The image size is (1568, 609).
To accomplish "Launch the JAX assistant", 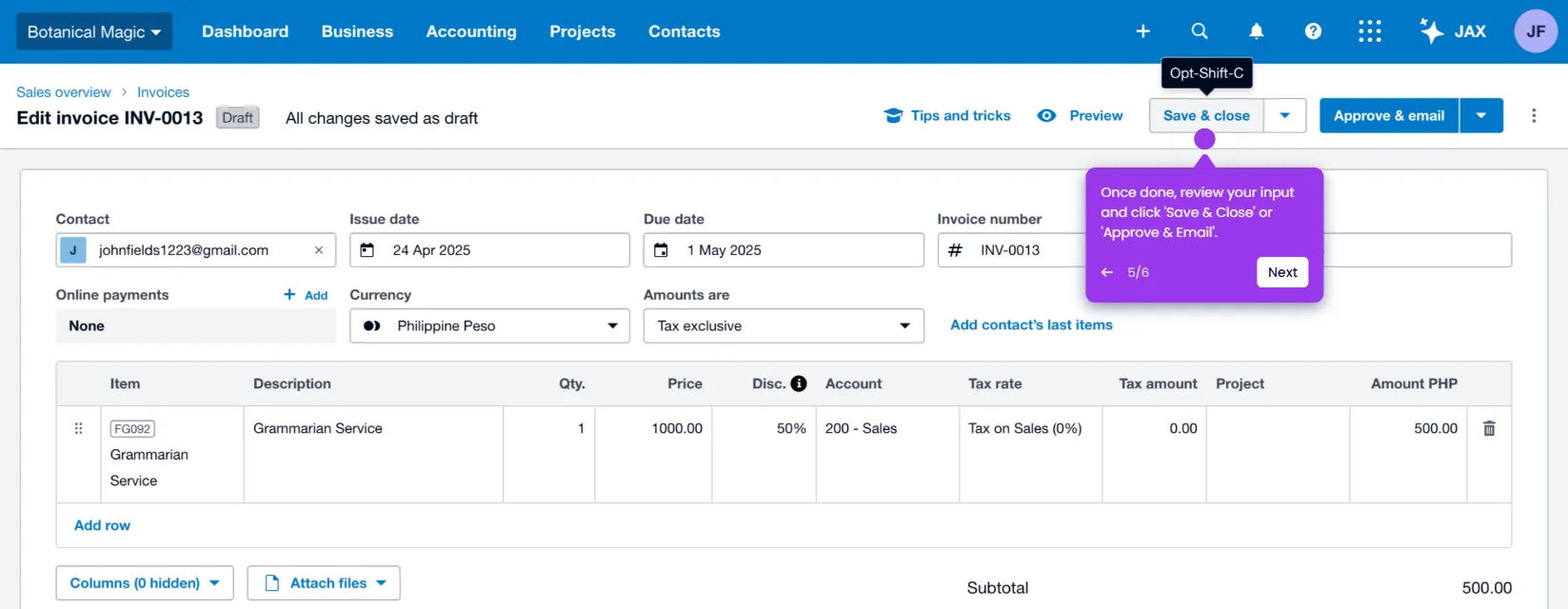I will [x=1452, y=31].
